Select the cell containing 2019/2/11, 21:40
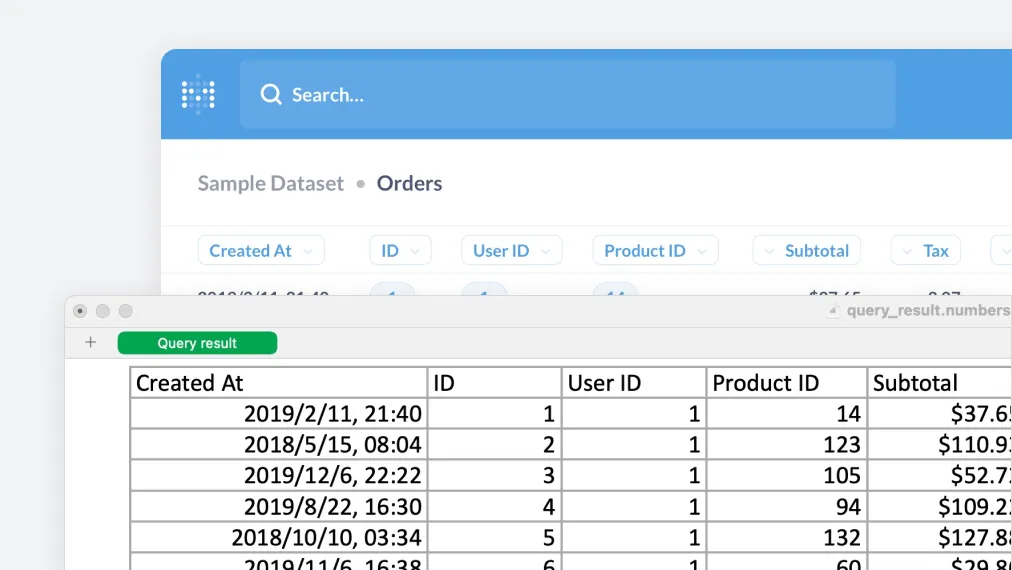The height and width of the screenshot is (570, 1012). (278, 414)
